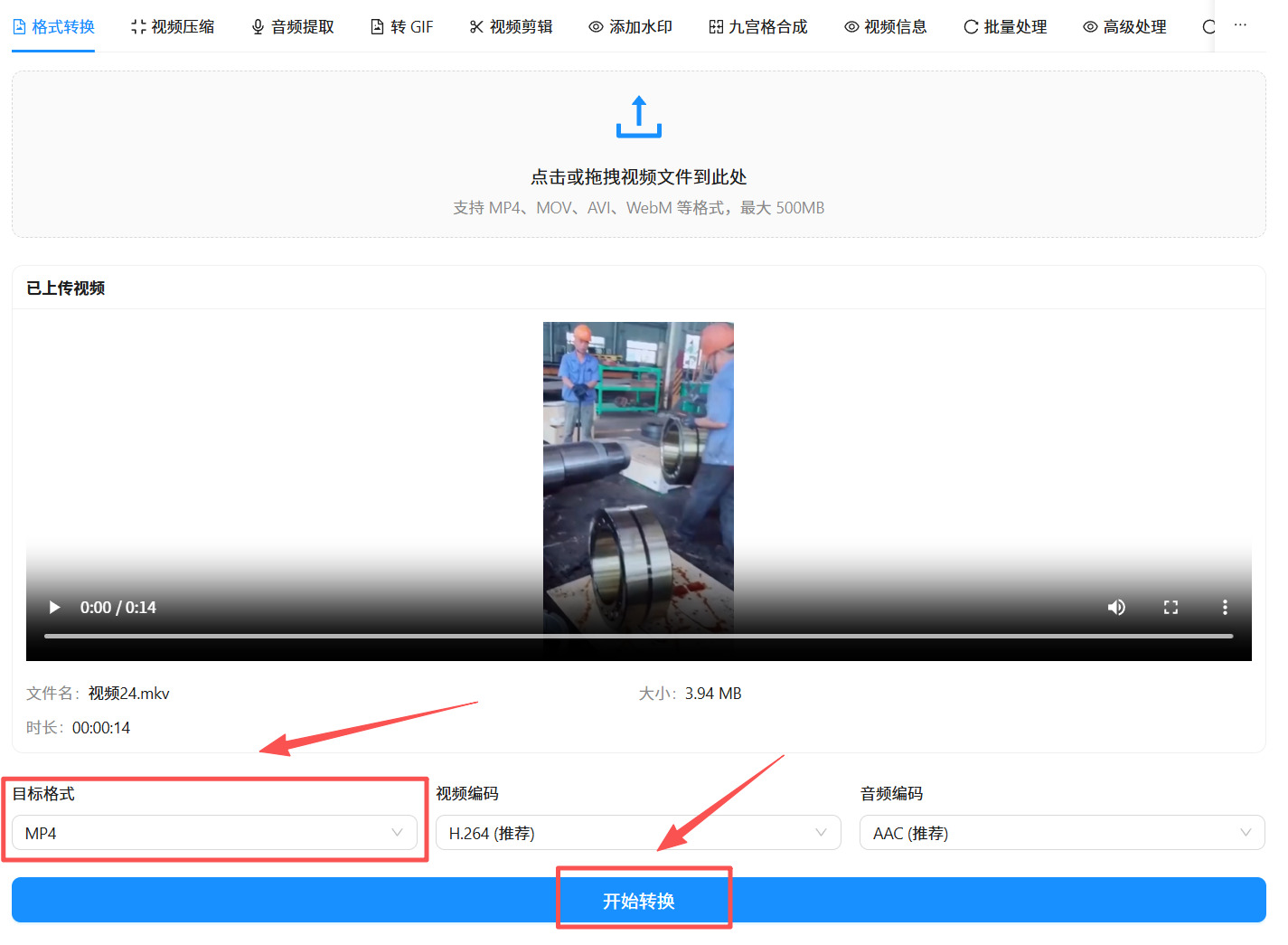Open the 添加水印 tab

pyautogui.click(x=631, y=27)
